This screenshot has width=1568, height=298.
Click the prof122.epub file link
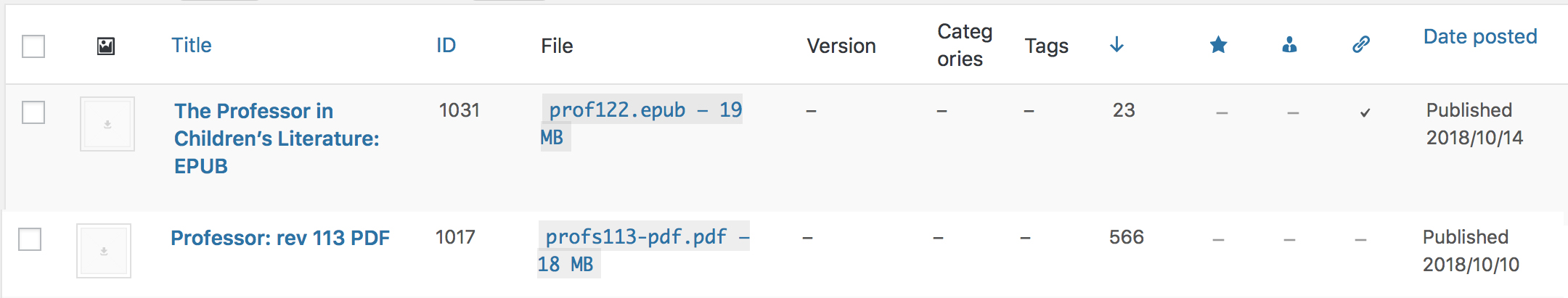[x=617, y=110]
